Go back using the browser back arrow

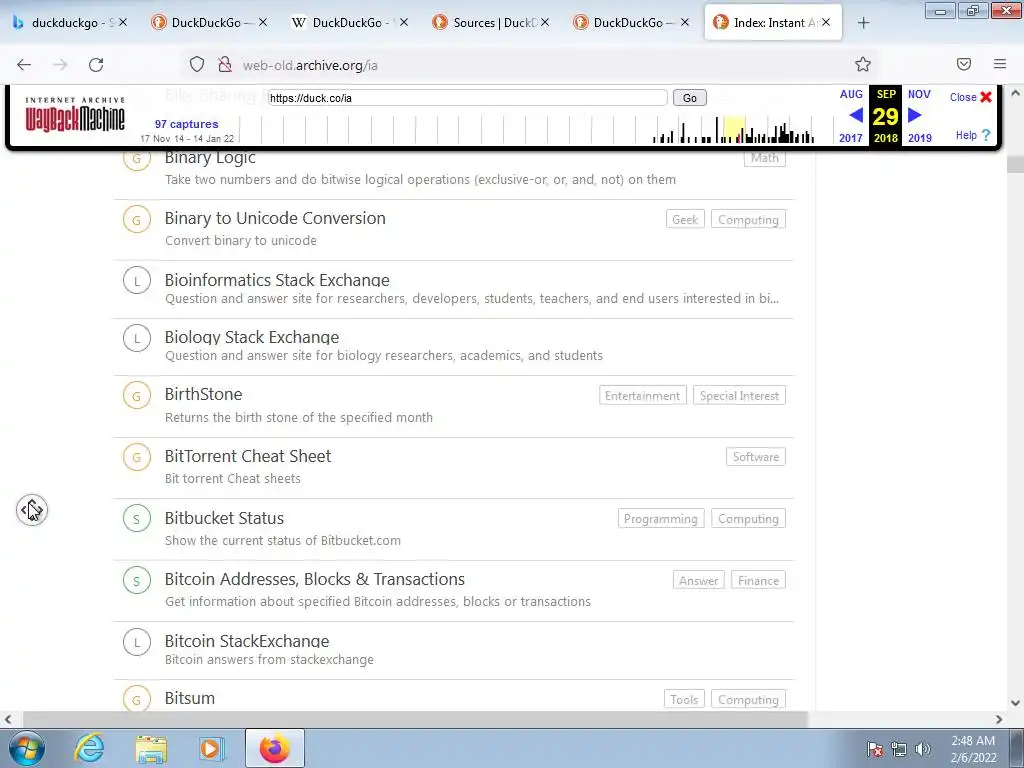(x=24, y=65)
